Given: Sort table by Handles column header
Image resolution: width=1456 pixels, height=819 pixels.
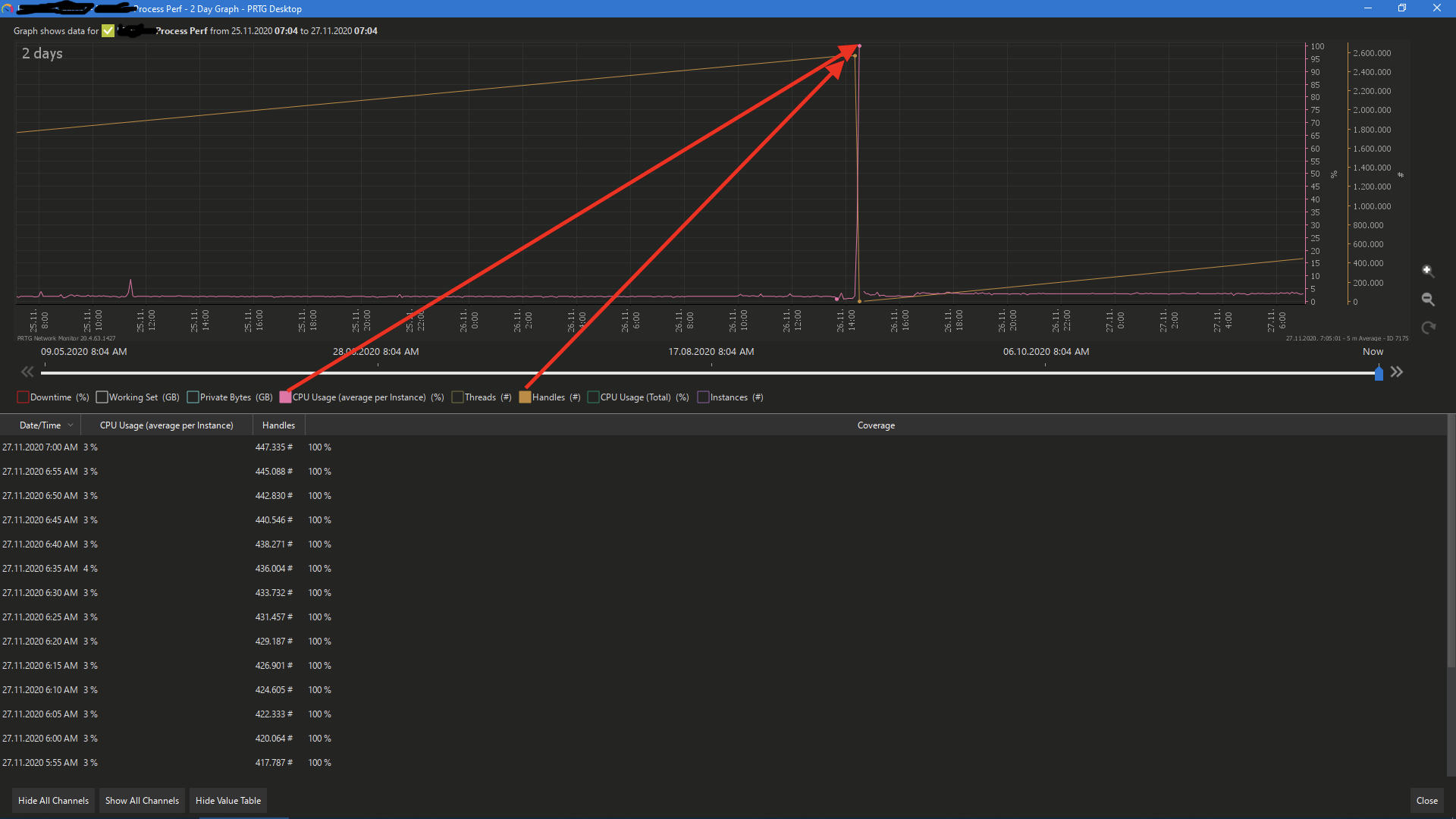Looking at the screenshot, I should pos(278,425).
